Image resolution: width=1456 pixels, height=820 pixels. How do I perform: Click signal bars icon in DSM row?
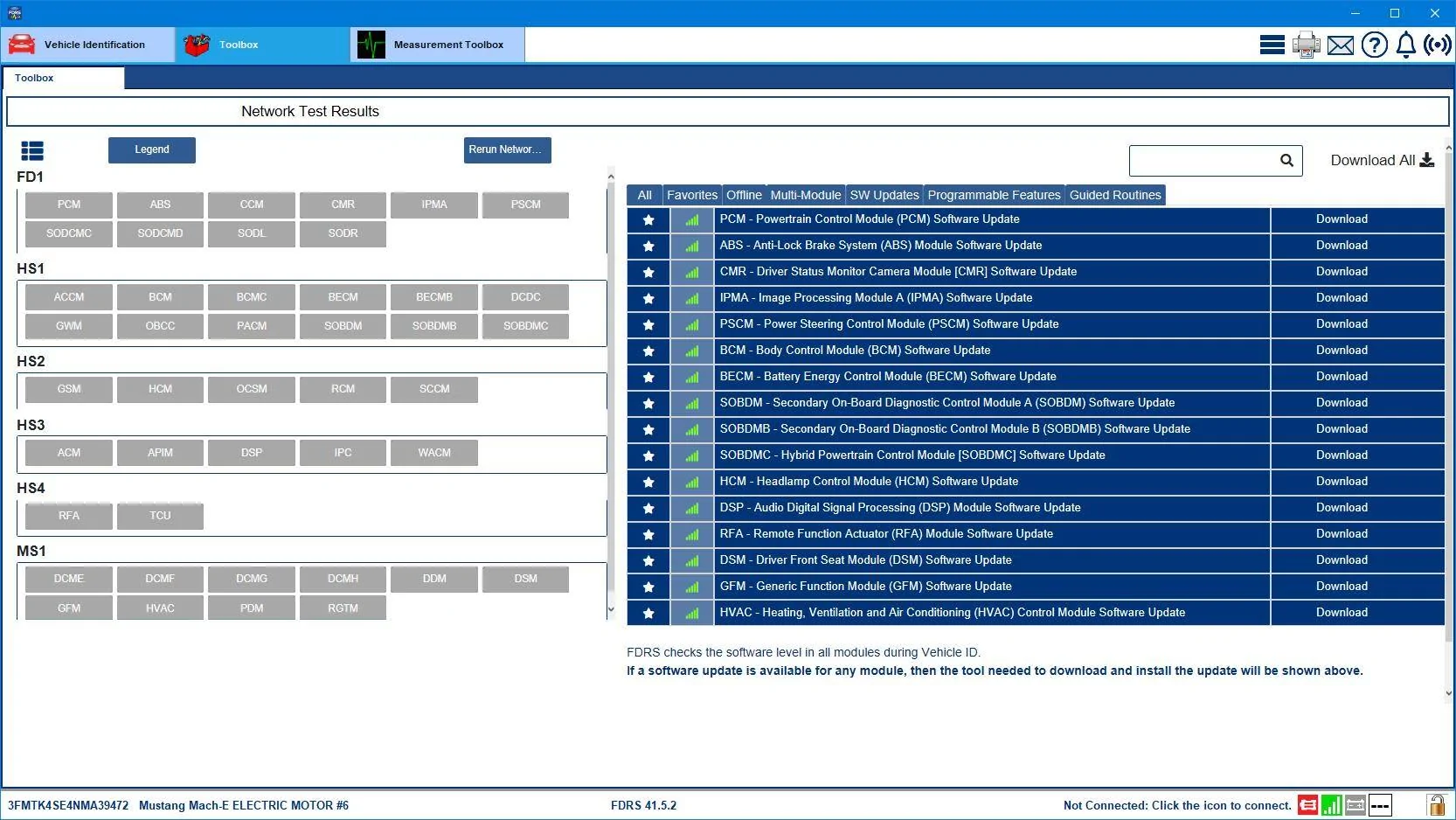pyautogui.click(x=692, y=560)
